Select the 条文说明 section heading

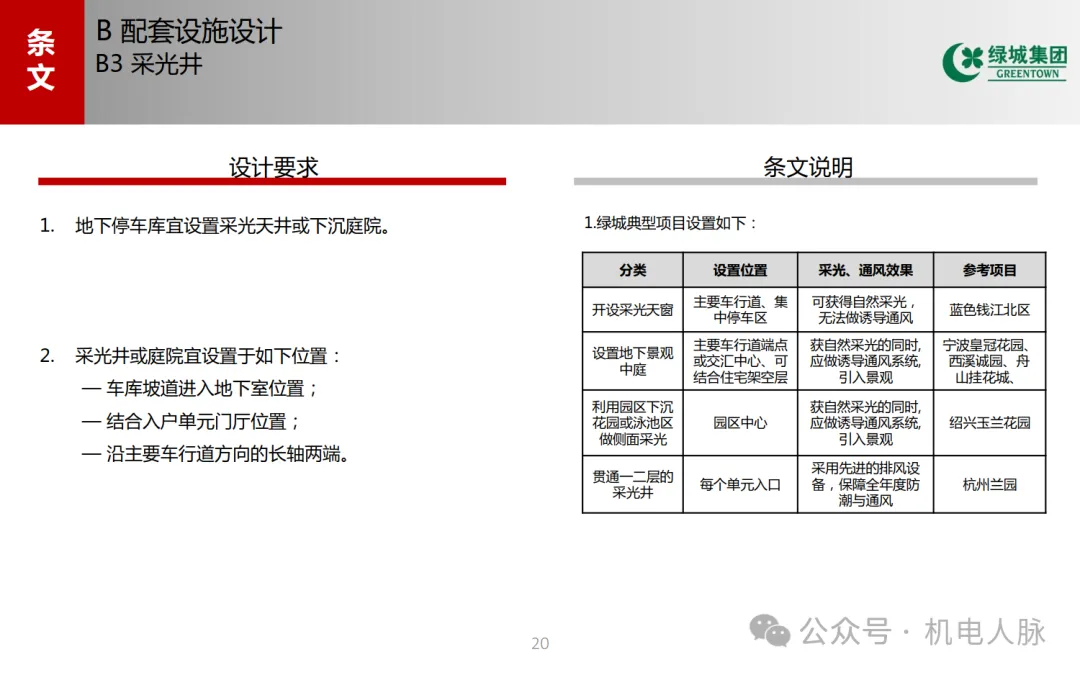click(806, 167)
